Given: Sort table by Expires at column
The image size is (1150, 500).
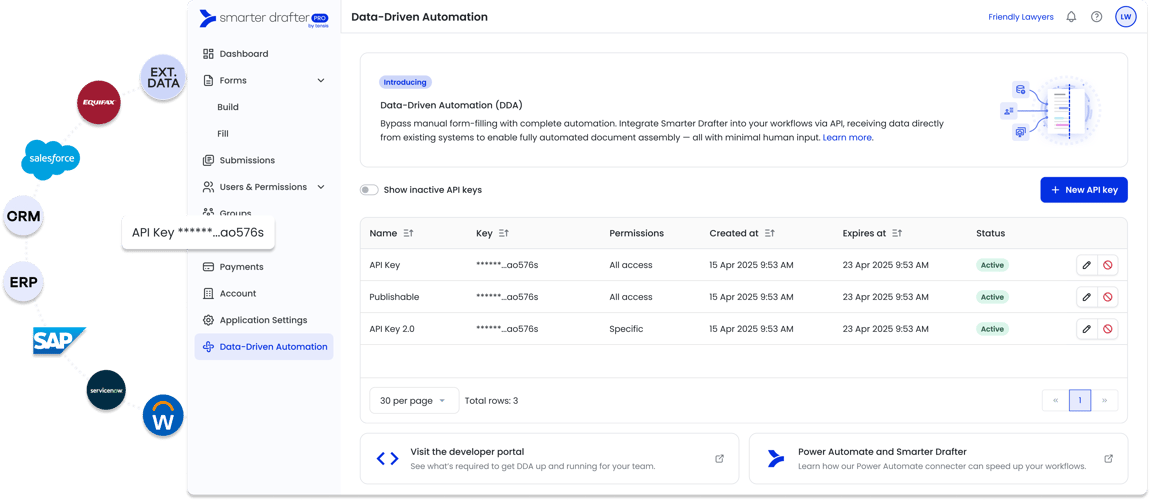Looking at the screenshot, I should click(x=897, y=233).
